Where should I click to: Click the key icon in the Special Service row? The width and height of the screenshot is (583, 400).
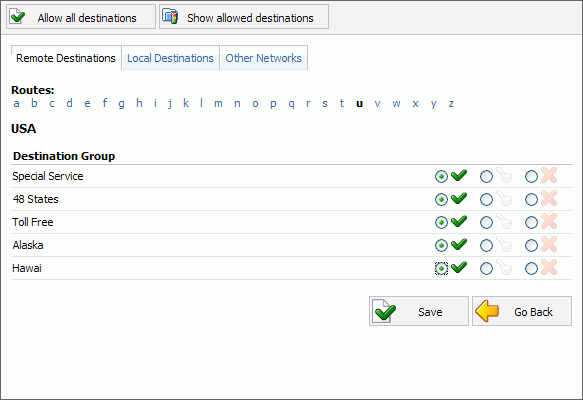[504, 175]
